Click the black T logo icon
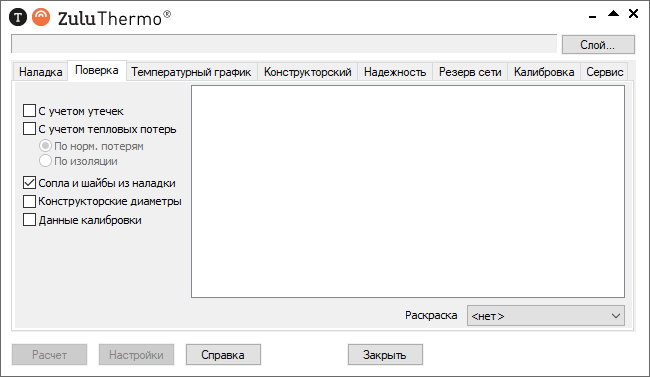Screen dimensions: 650x377 (18, 17)
